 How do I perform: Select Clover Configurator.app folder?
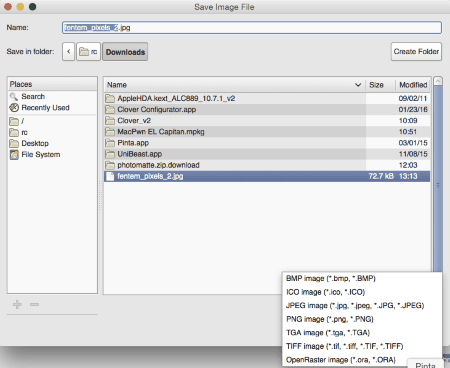(x=267, y=109)
